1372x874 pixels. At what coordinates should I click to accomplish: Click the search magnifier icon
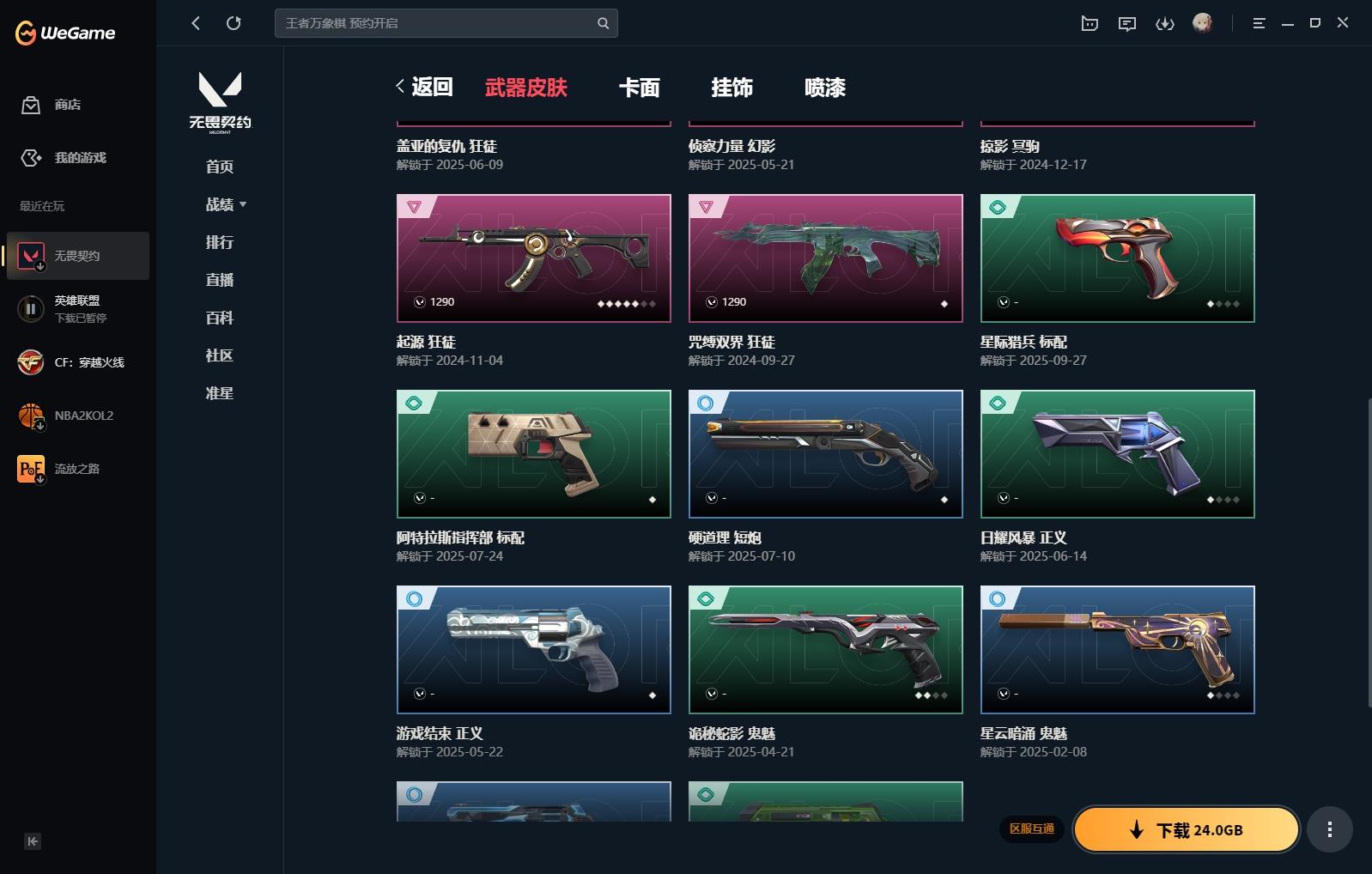604,23
